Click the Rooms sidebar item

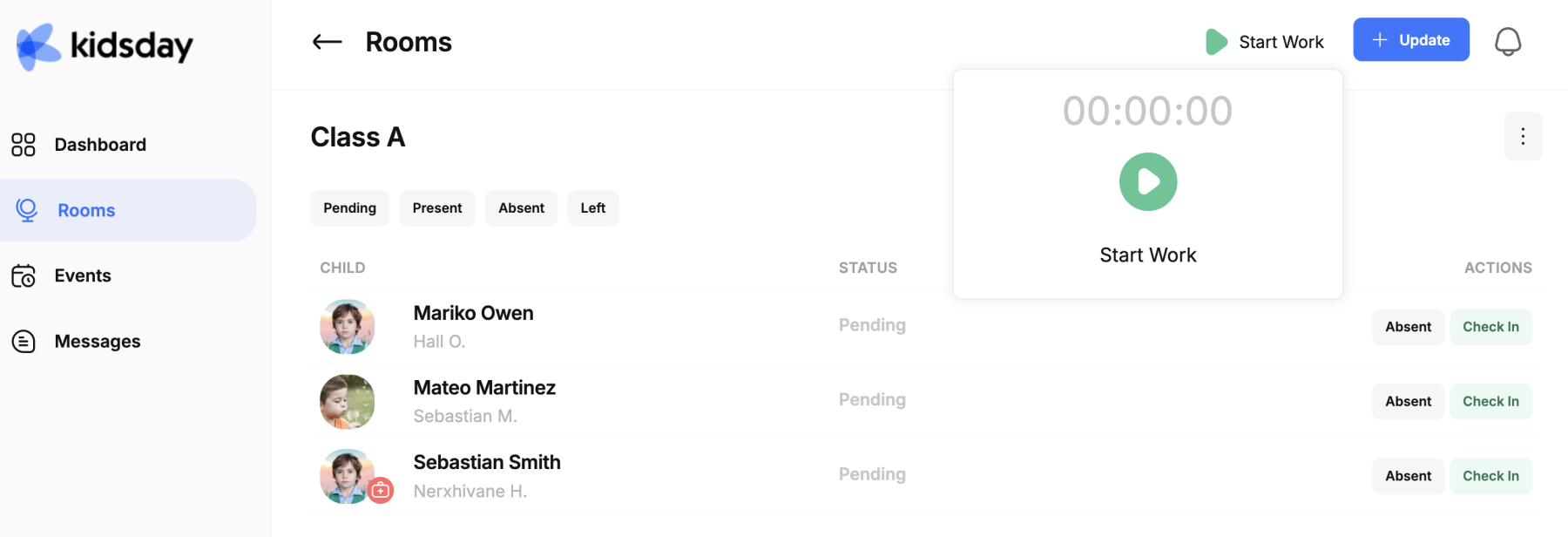click(x=128, y=210)
